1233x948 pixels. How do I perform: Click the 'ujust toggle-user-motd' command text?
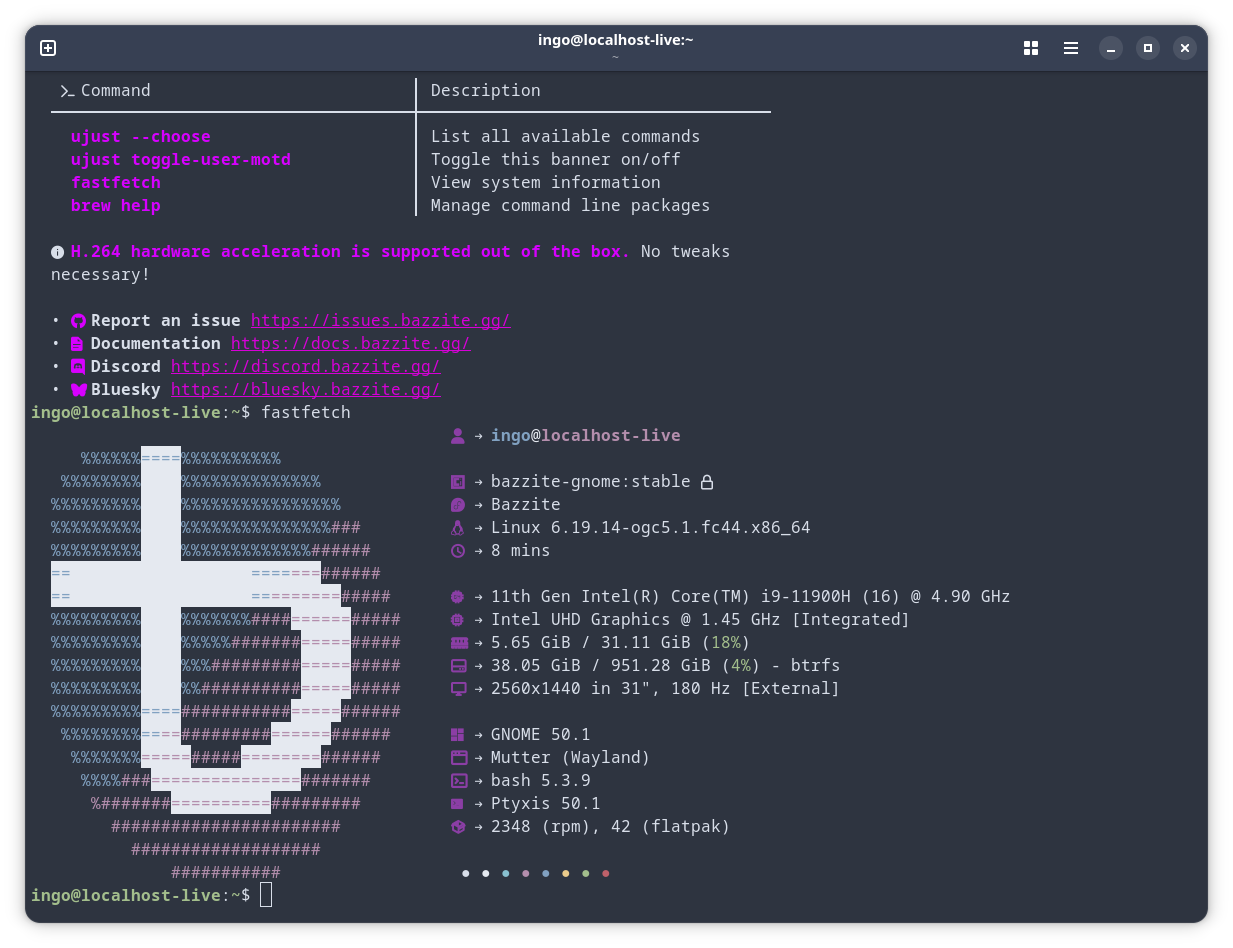click(181, 160)
